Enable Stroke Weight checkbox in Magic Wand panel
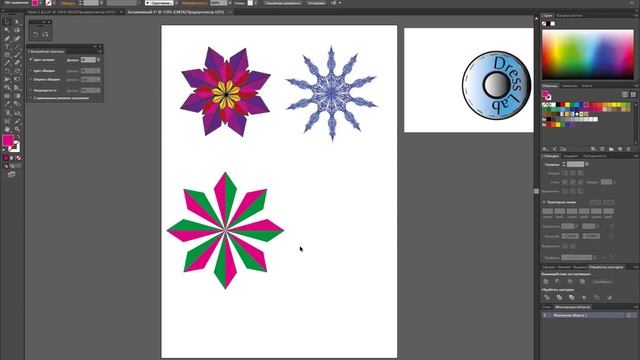 (31, 80)
